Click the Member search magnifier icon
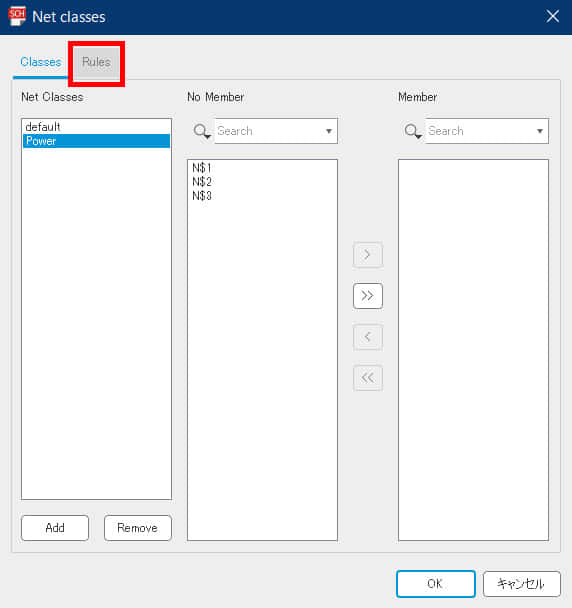The height and width of the screenshot is (608, 572). pos(413,131)
